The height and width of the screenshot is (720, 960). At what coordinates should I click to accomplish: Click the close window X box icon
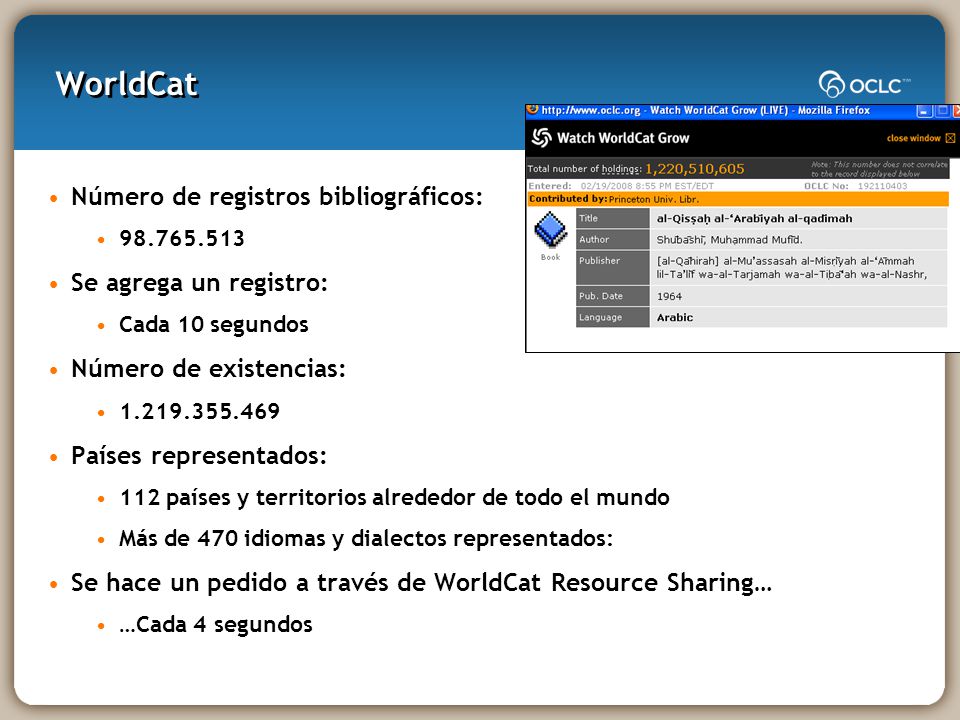(x=950, y=138)
